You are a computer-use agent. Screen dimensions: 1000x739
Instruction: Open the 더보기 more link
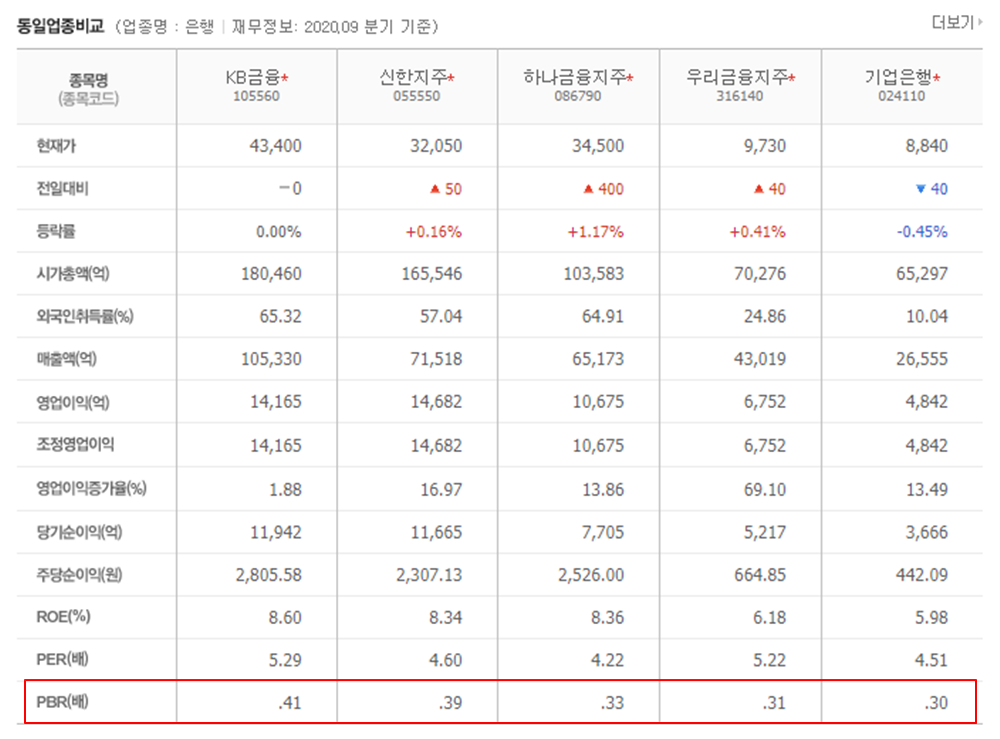tap(956, 22)
